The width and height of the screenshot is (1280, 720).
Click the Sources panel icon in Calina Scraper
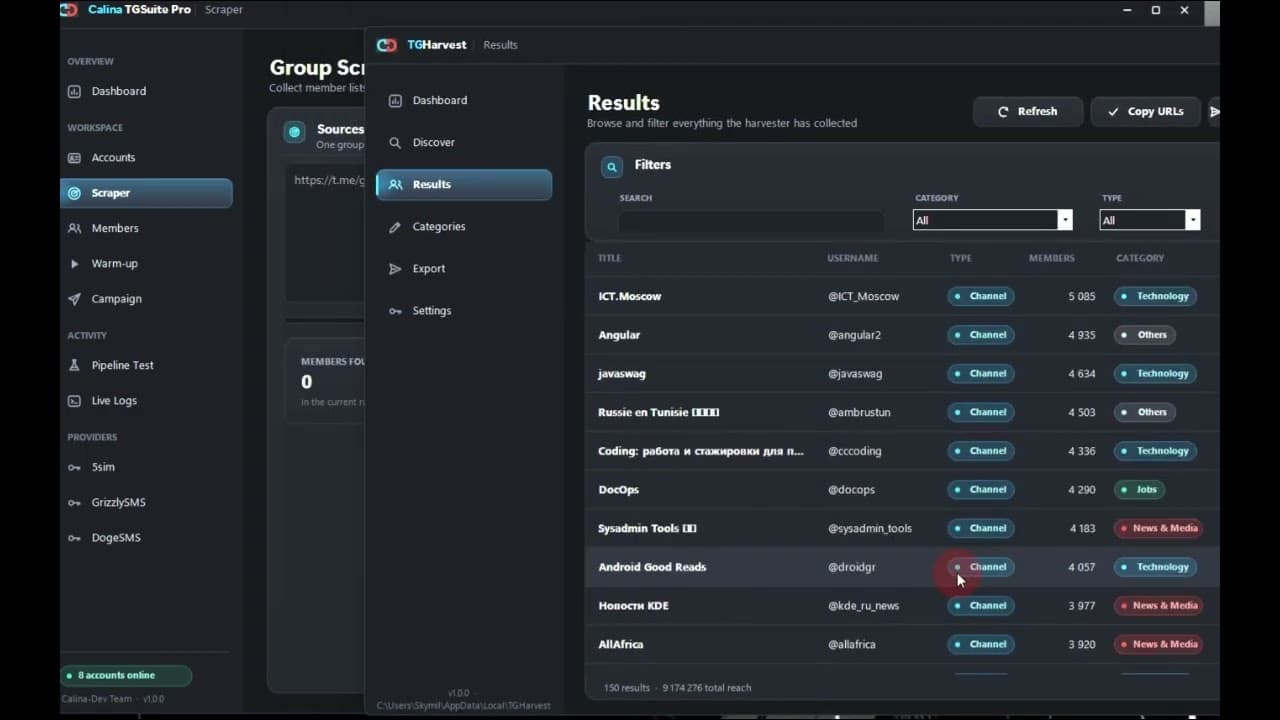pyautogui.click(x=294, y=132)
